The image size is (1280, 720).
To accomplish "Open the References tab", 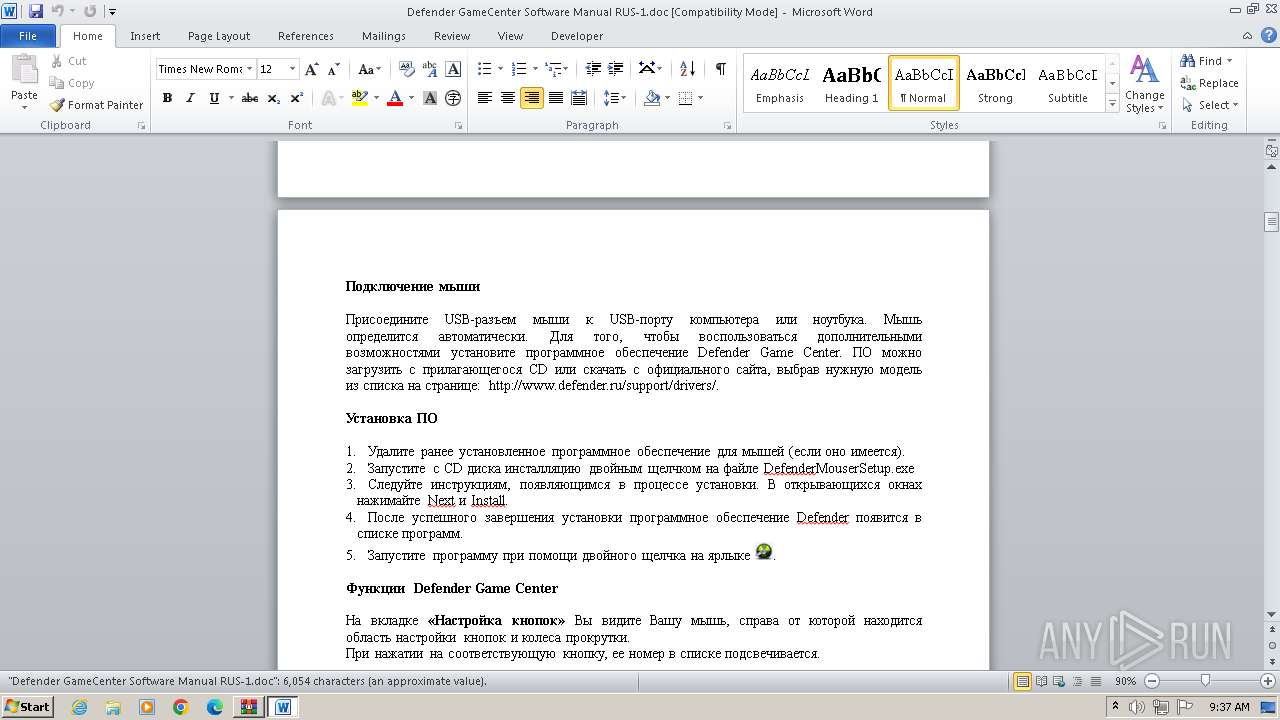I will (306, 36).
